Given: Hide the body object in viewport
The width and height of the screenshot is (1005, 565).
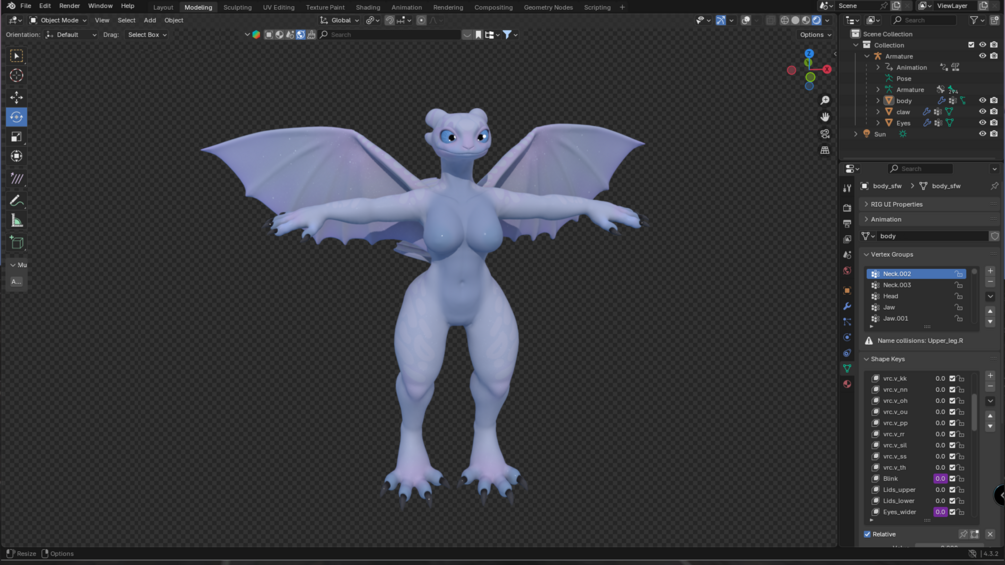Looking at the screenshot, I should tap(983, 101).
